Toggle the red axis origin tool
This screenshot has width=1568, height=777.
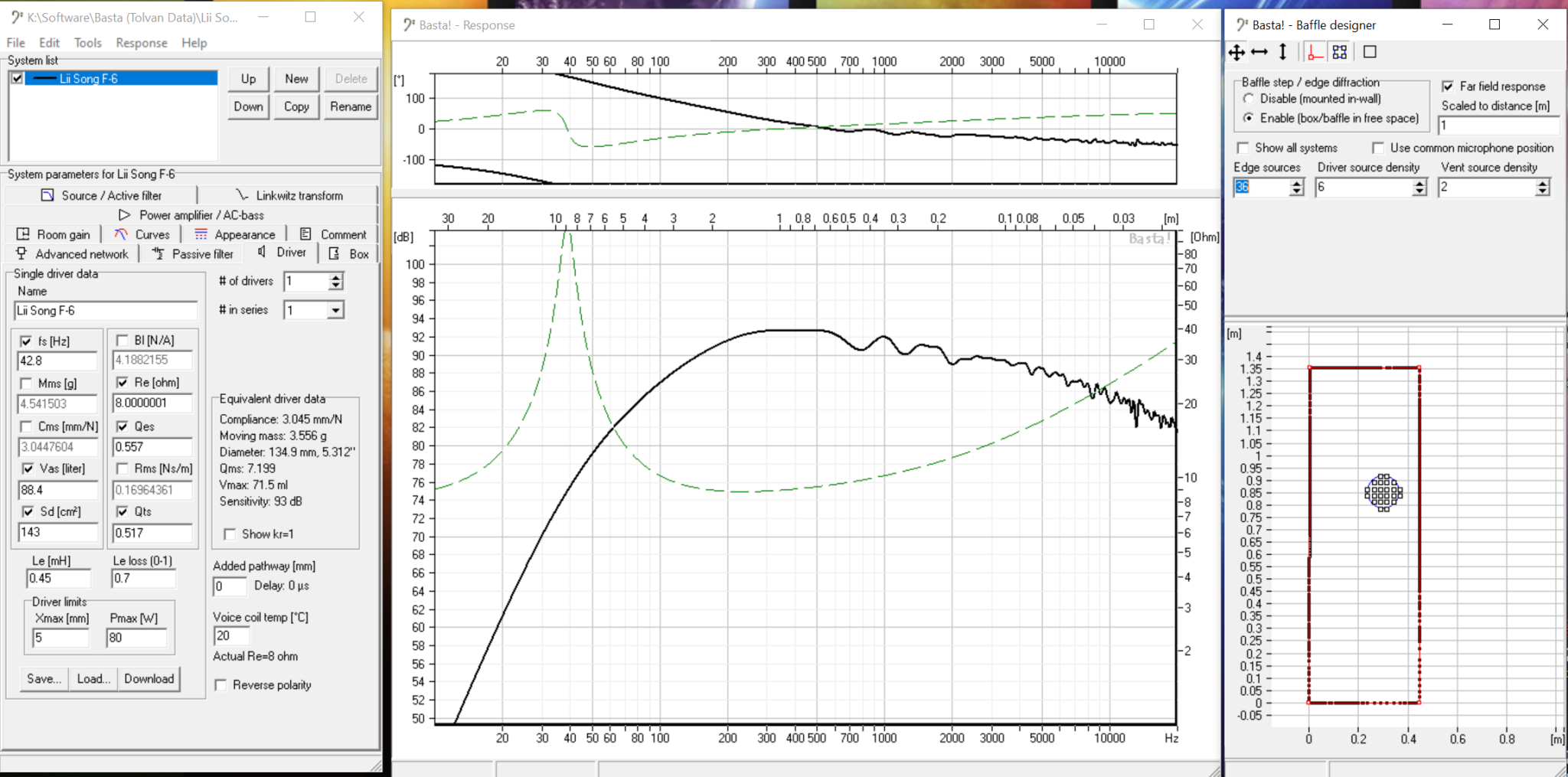[1315, 52]
